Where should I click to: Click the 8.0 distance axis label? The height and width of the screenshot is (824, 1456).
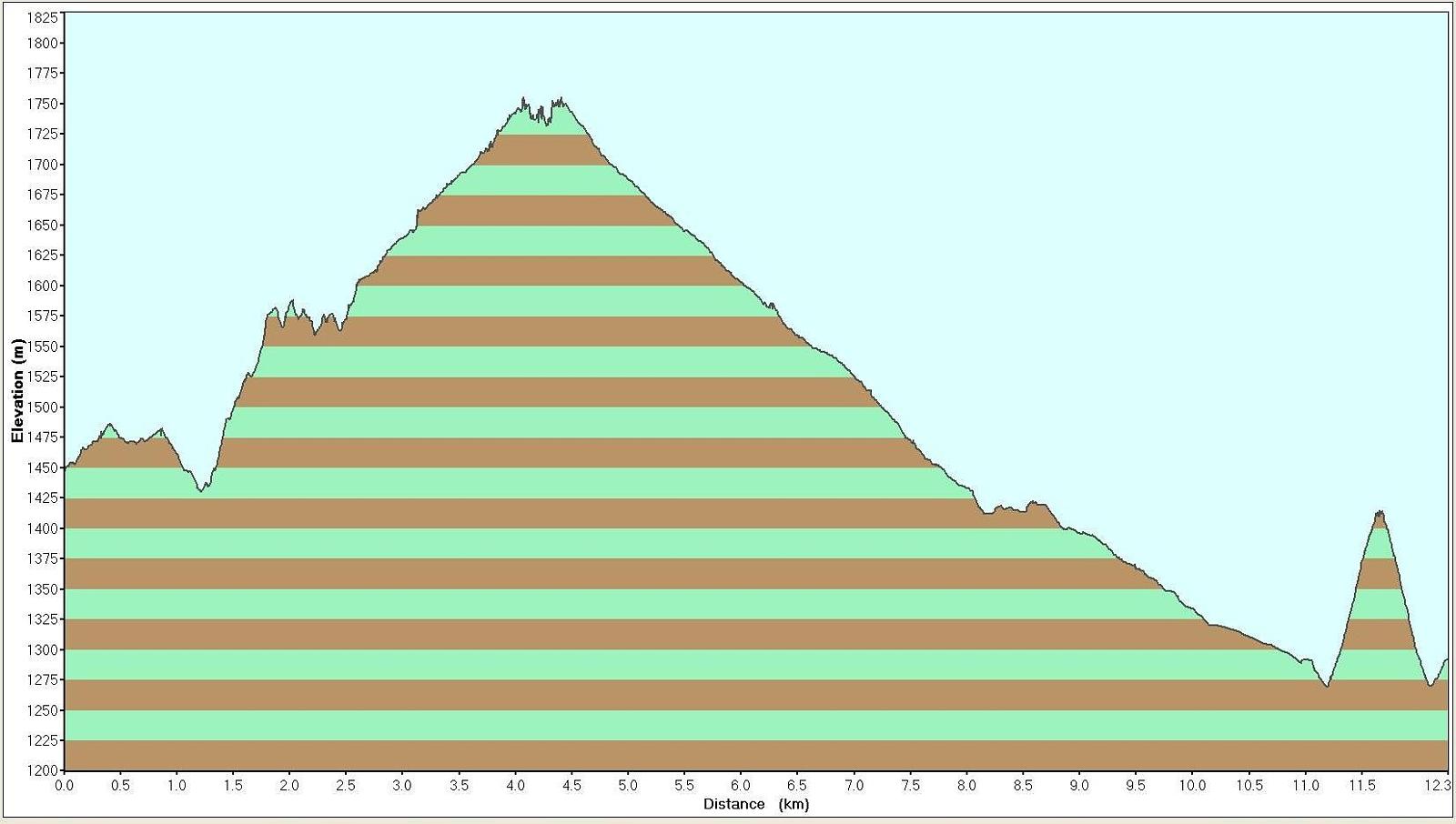click(966, 786)
